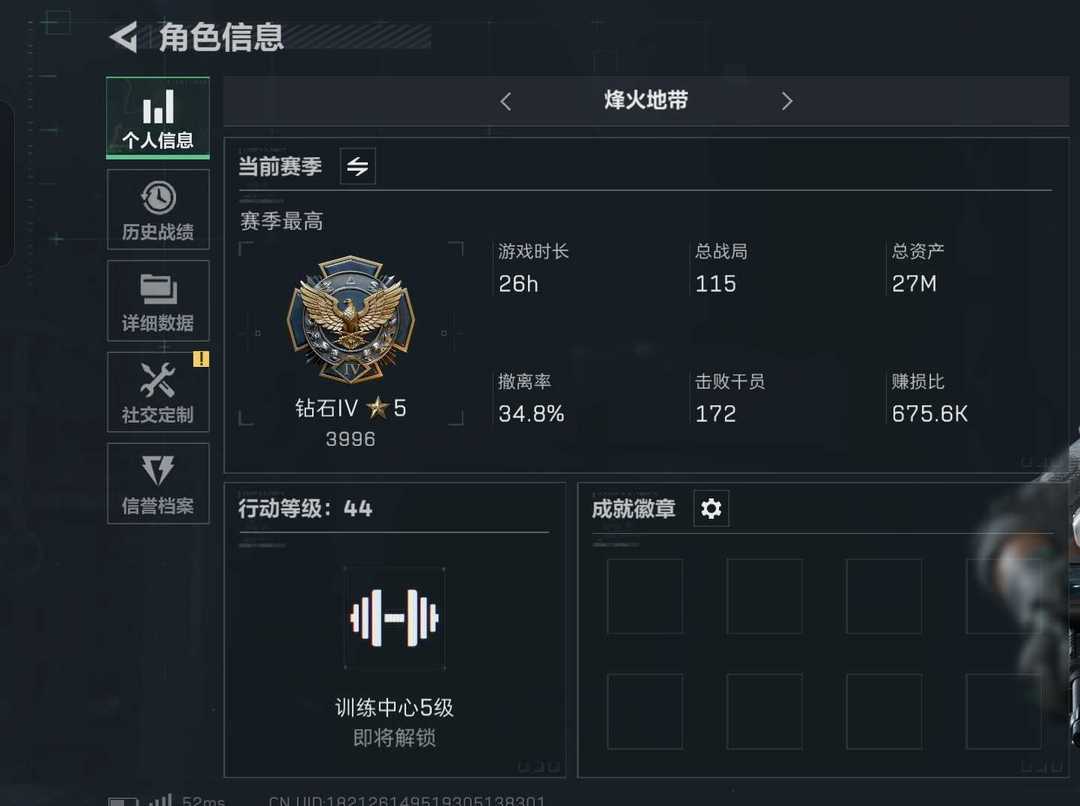The height and width of the screenshot is (806, 1080).
Task: Select the second badge slot in the bottom row
Action: [x=765, y=712]
